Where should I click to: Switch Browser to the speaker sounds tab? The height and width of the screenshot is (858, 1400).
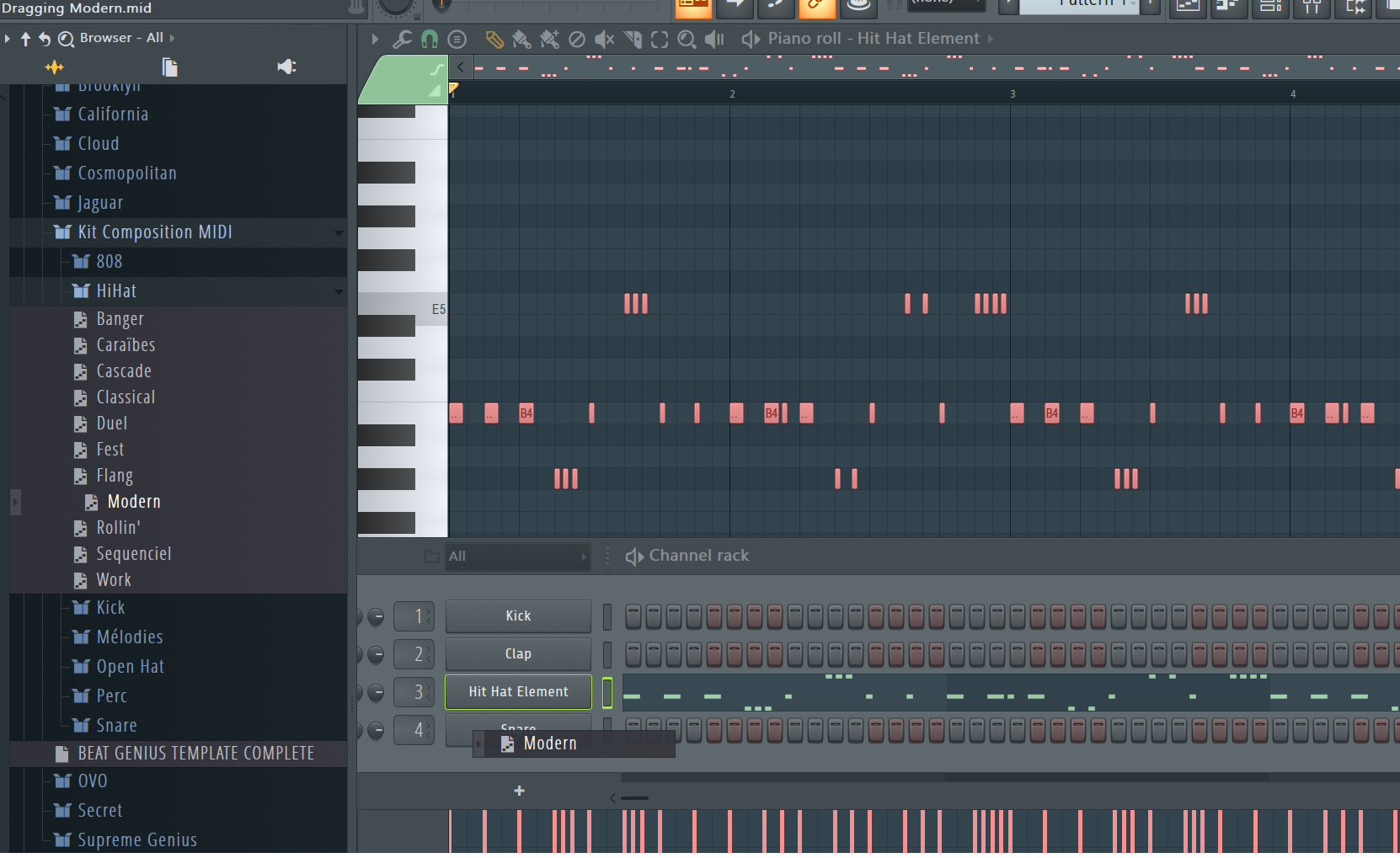point(286,67)
